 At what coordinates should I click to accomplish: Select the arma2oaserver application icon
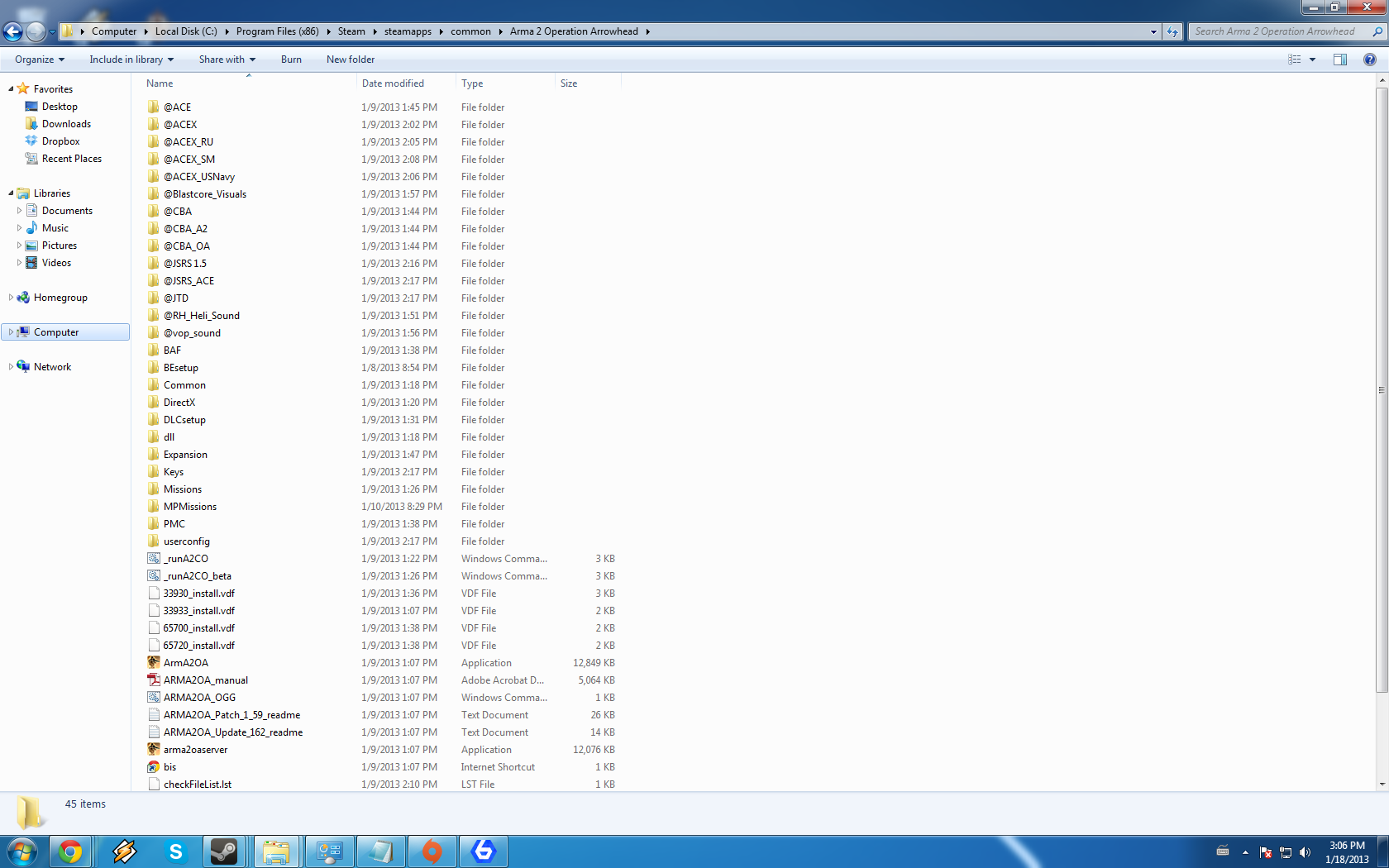[154, 749]
